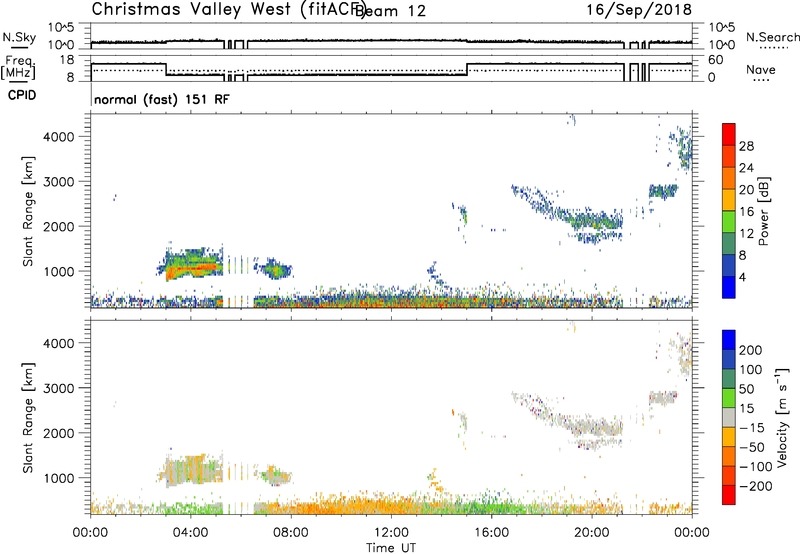Click the "60" Nave axis tick
Image resolution: width=800 pixels, height=554 pixels.
(716, 60)
